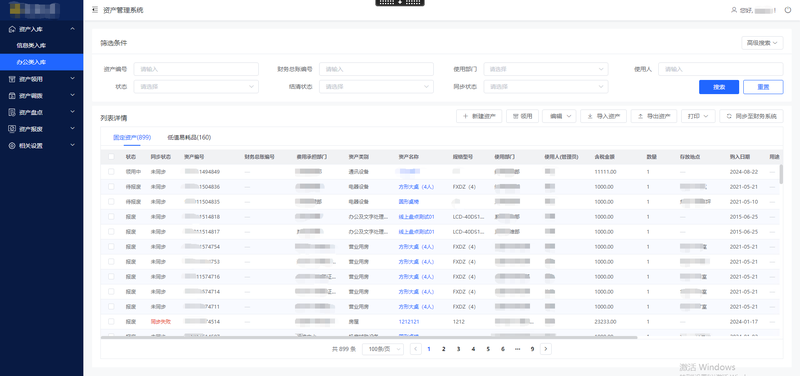Screen dimensions: 800x376
Task: Click the plus icon of 新建资产
Action: tap(465, 116)
